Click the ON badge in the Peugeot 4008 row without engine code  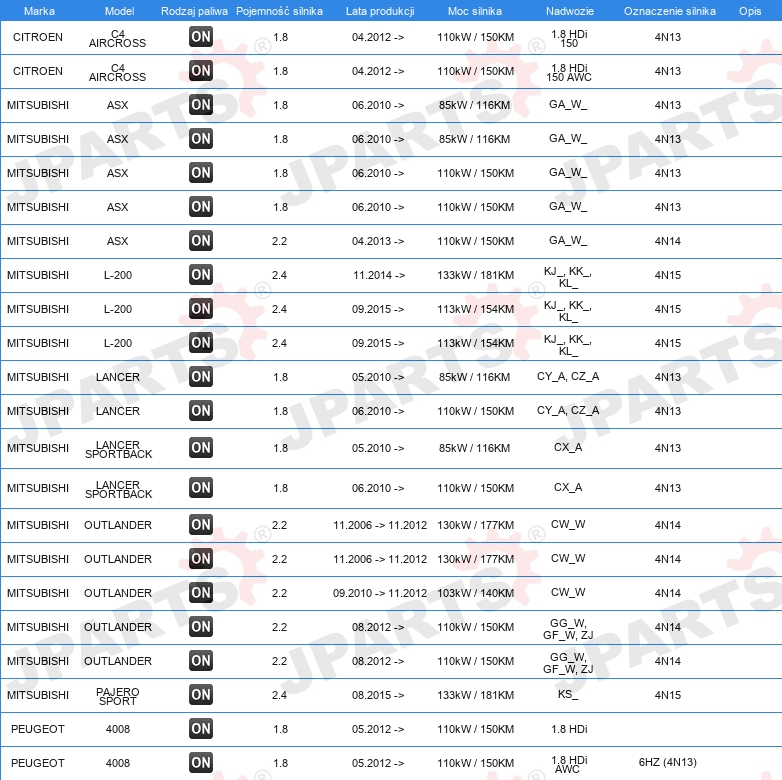tap(201, 729)
